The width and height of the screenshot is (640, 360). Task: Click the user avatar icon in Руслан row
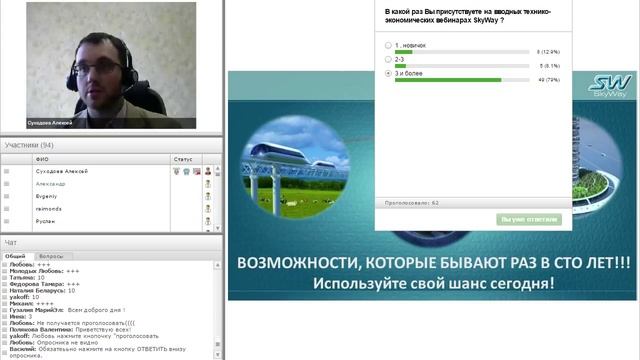click(x=208, y=221)
